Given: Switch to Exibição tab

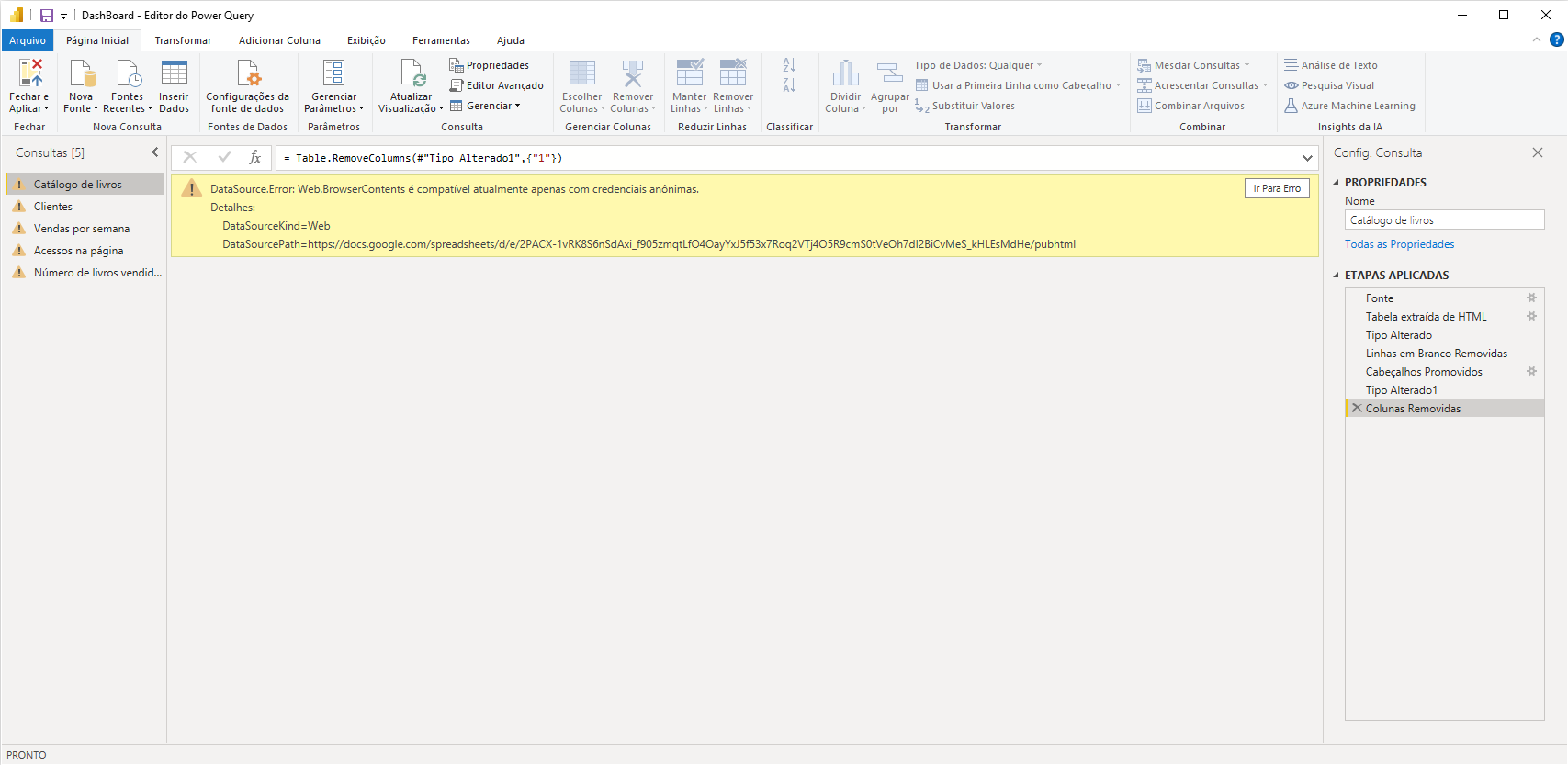Looking at the screenshot, I should point(367,40).
